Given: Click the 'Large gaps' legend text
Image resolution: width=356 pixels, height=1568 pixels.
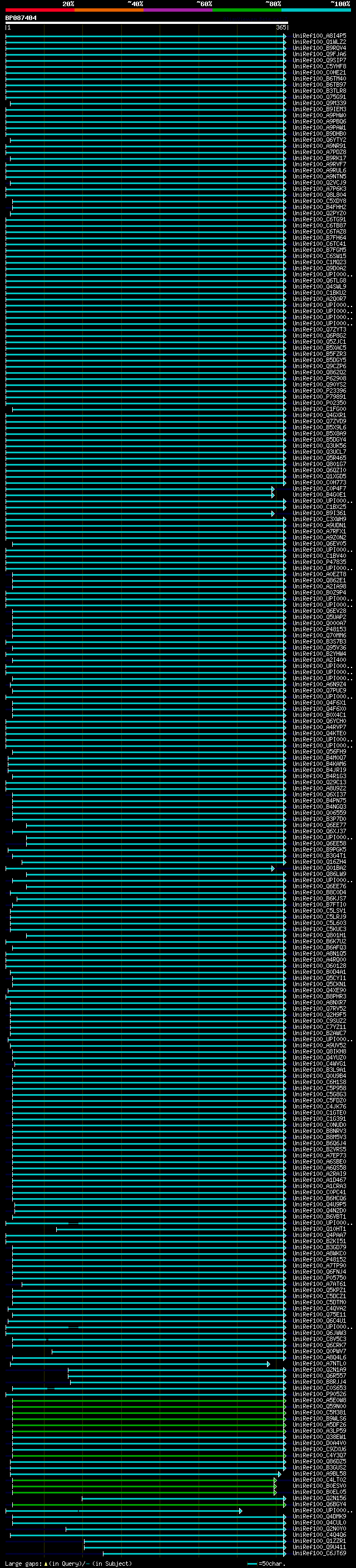Looking at the screenshot, I should tap(24, 1563).
